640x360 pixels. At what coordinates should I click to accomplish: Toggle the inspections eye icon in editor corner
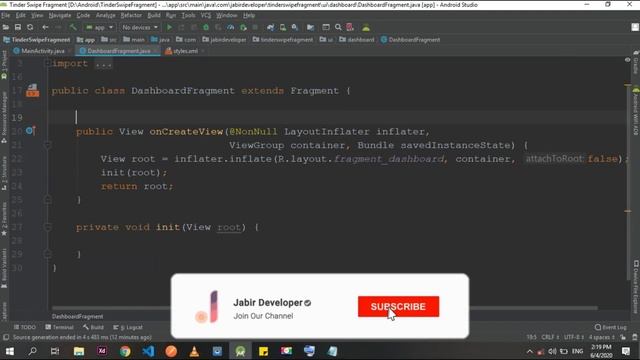(x=627, y=60)
